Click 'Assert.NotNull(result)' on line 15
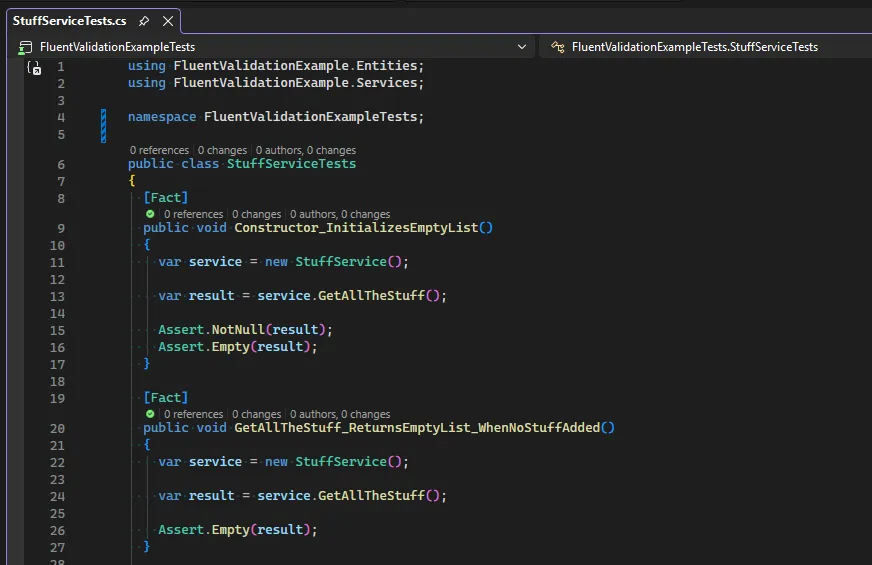 click(x=241, y=330)
